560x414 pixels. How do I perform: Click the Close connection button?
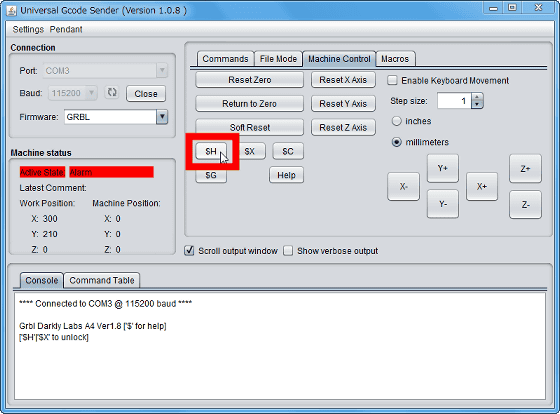point(146,94)
